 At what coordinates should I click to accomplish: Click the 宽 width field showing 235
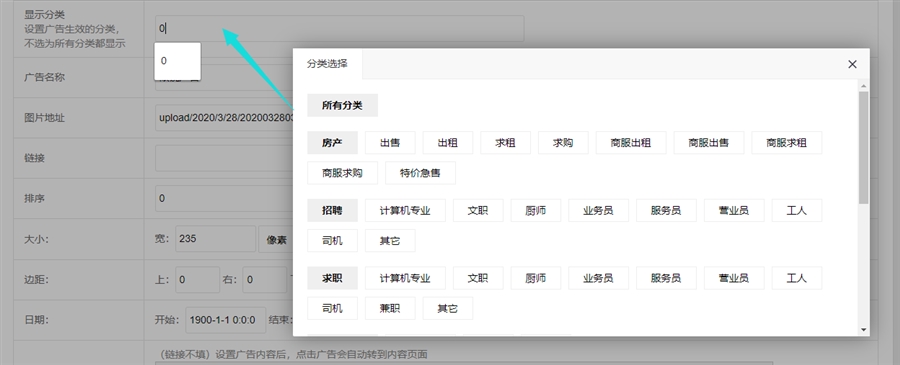point(215,239)
